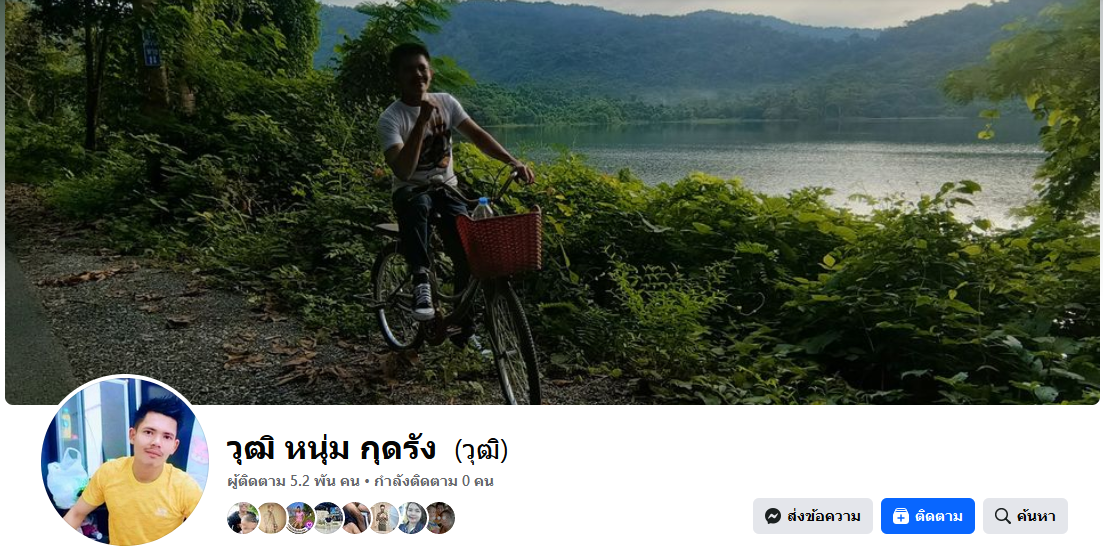Send a message via ส่งข้อความ button
The width and height of the screenshot is (1103, 558).
tap(812, 516)
